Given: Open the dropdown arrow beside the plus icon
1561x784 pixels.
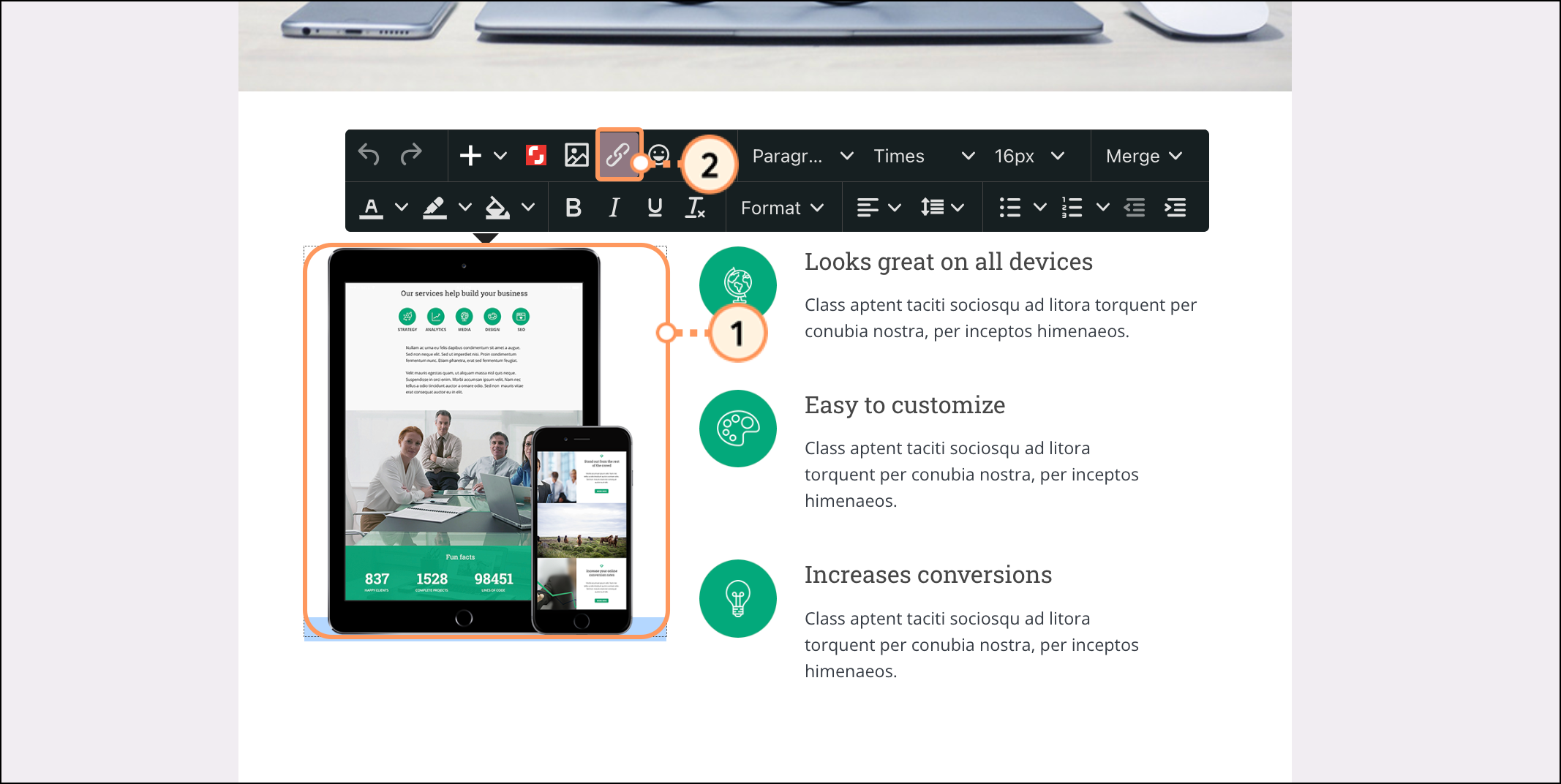Looking at the screenshot, I should pyautogui.click(x=500, y=156).
